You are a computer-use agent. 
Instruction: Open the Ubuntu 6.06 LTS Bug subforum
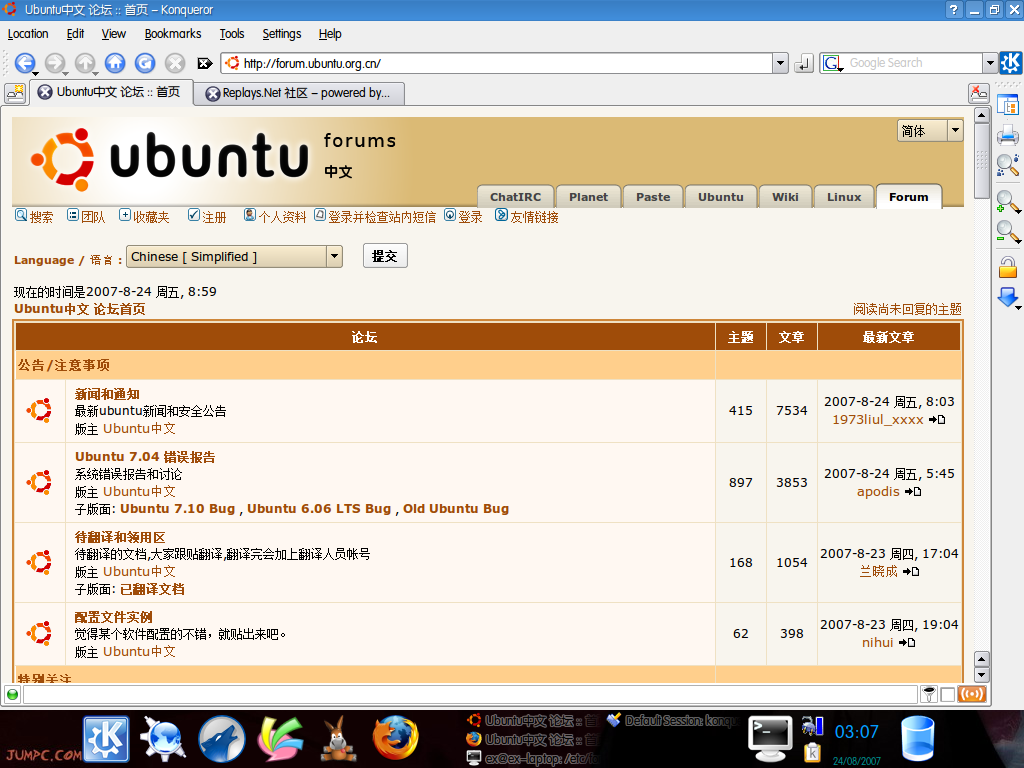[319, 509]
